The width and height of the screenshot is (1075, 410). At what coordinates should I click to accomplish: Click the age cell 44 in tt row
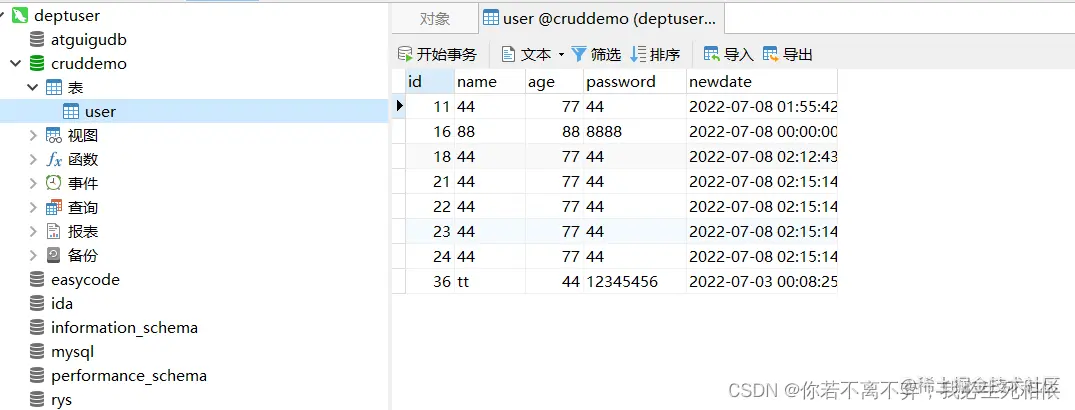click(x=555, y=281)
